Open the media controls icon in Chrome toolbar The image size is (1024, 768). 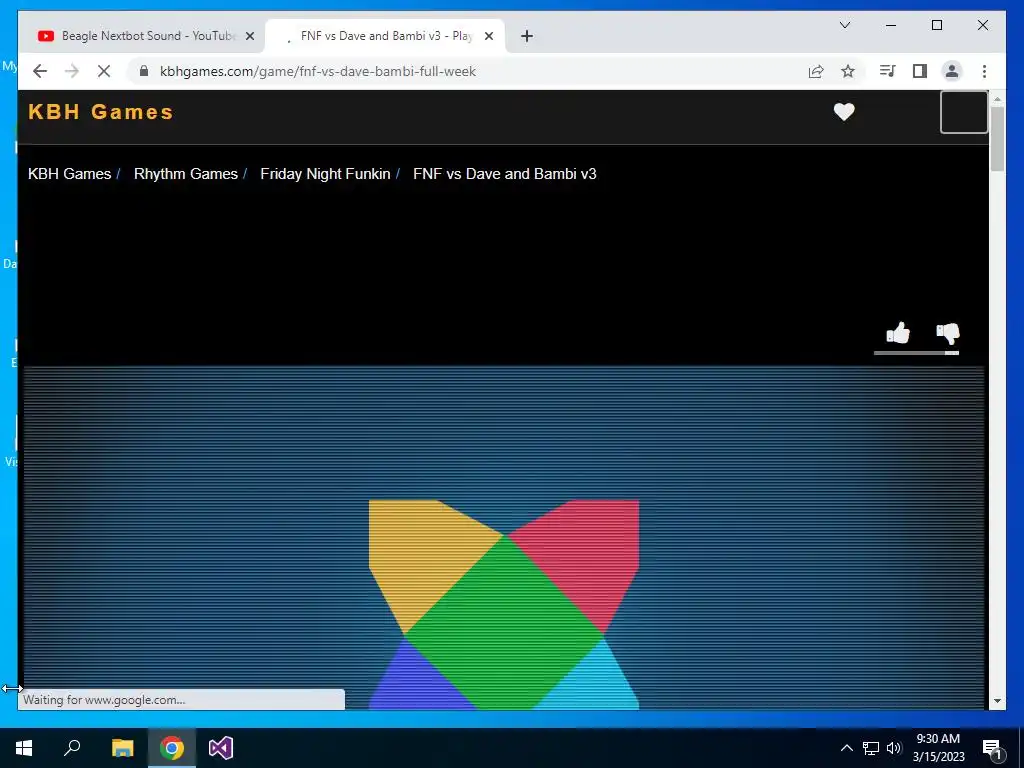tap(888, 71)
